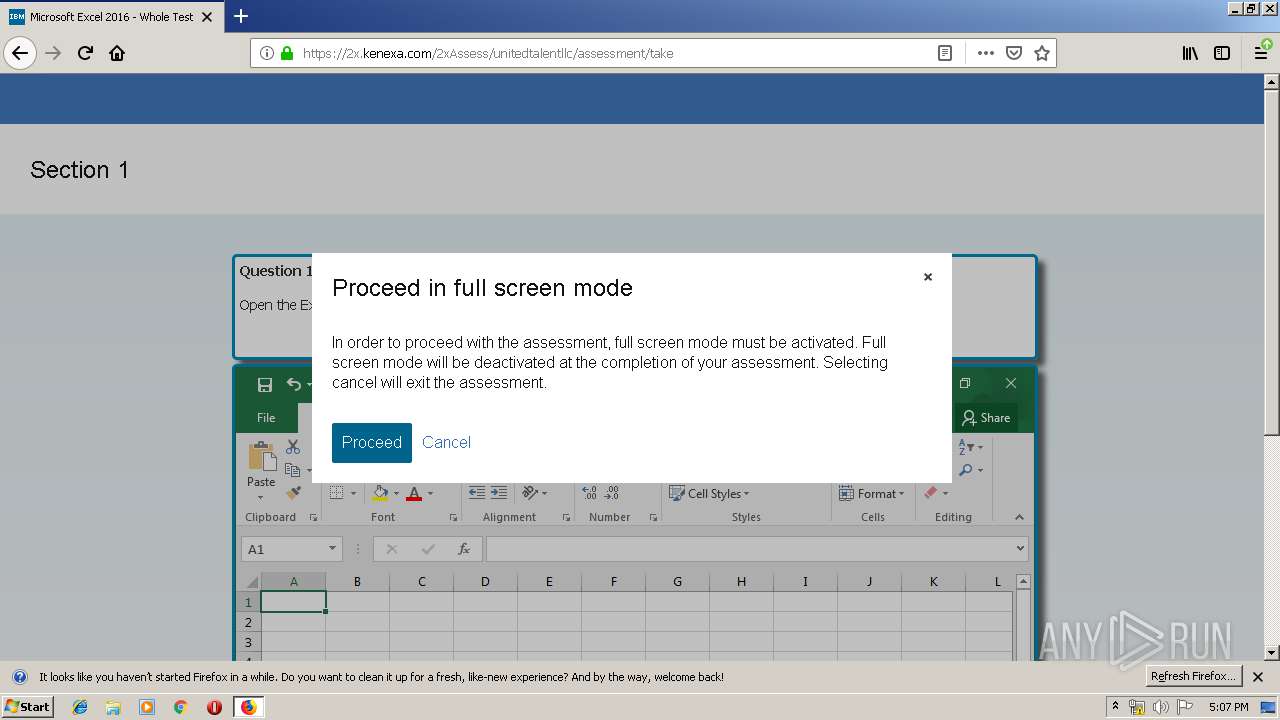Open the Clipboard group dialog launcher
This screenshot has width=1280, height=720.
(x=313, y=518)
